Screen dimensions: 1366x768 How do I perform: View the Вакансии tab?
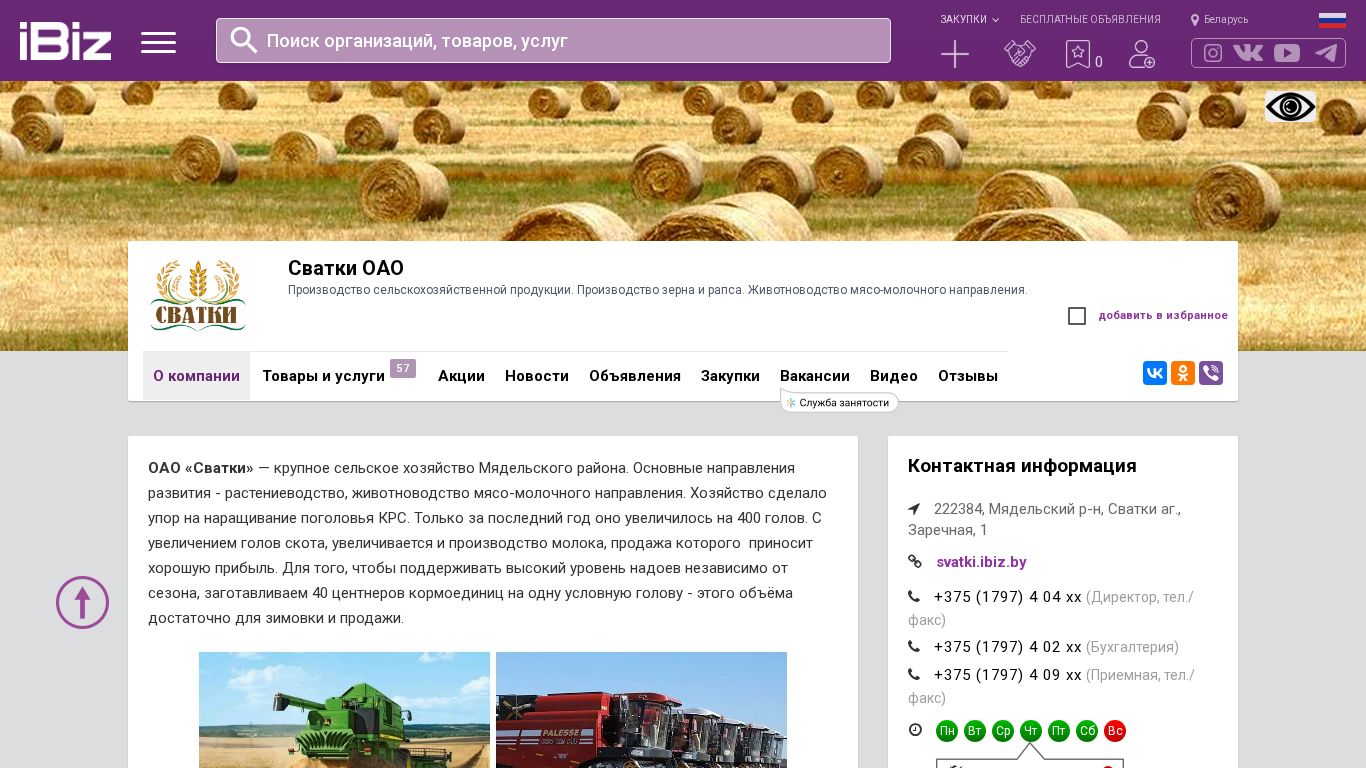tap(815, 376)
